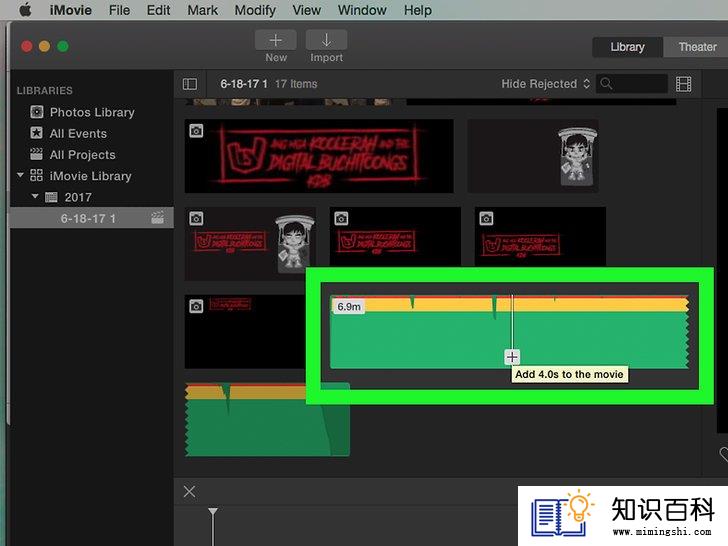
Task: Click the 2017 calendar icon
Action: pos(51,197)
